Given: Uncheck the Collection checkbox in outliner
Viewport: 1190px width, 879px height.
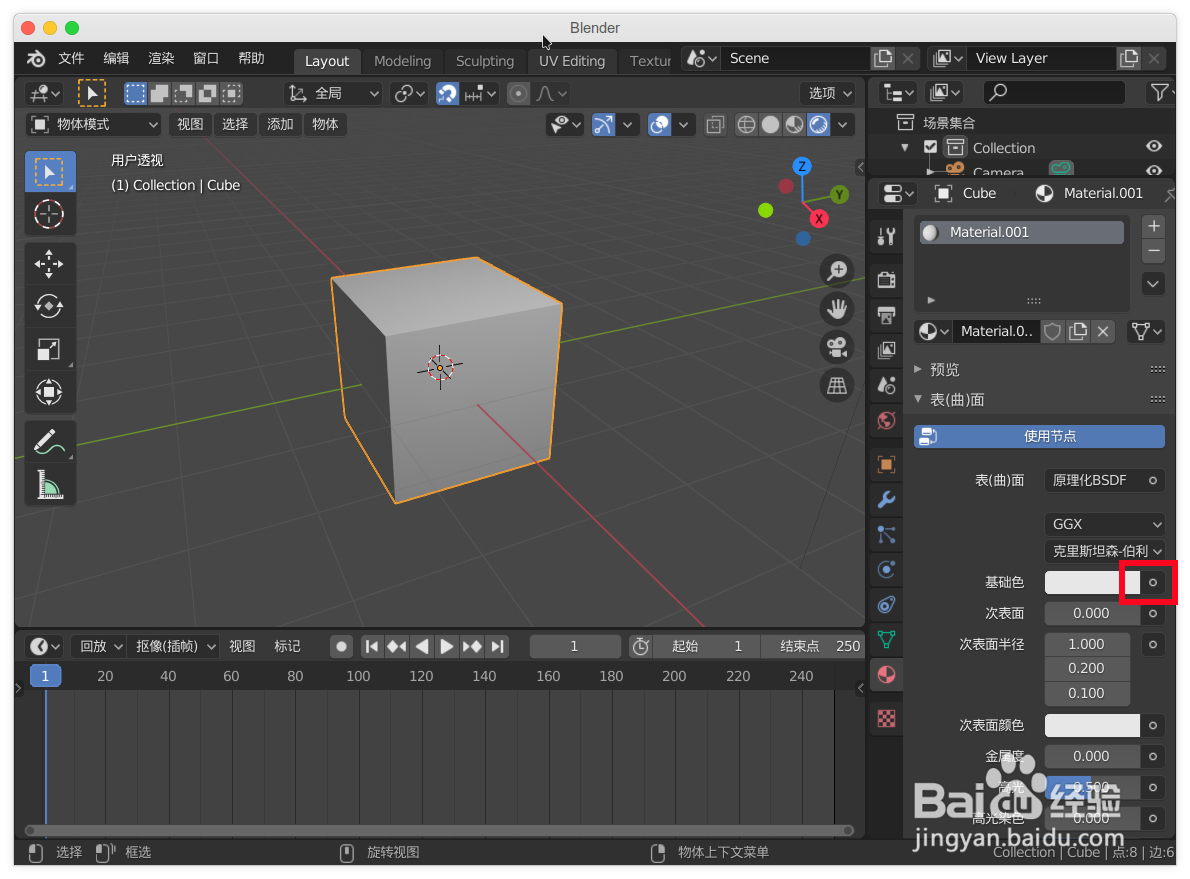Looking at the screenshot, I should [930, 146].
